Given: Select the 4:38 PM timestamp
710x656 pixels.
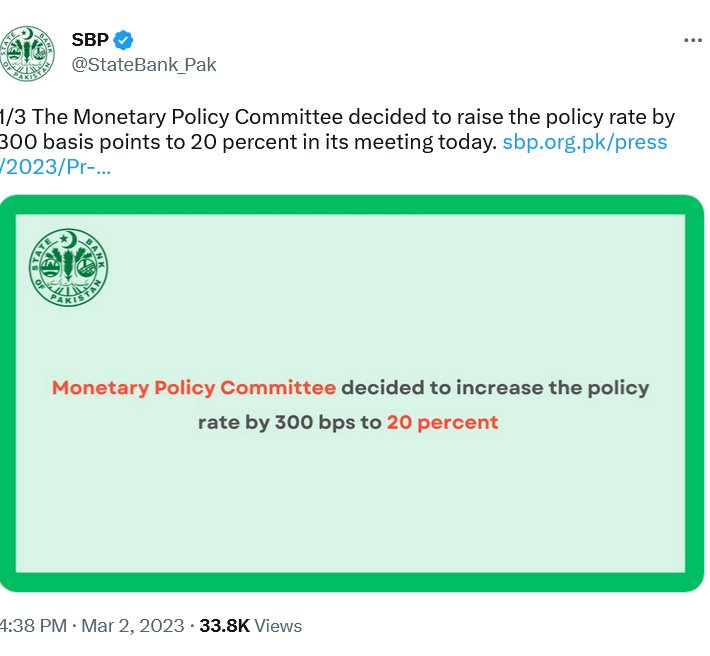Looking at the screenshot, I should pos(33,626).
